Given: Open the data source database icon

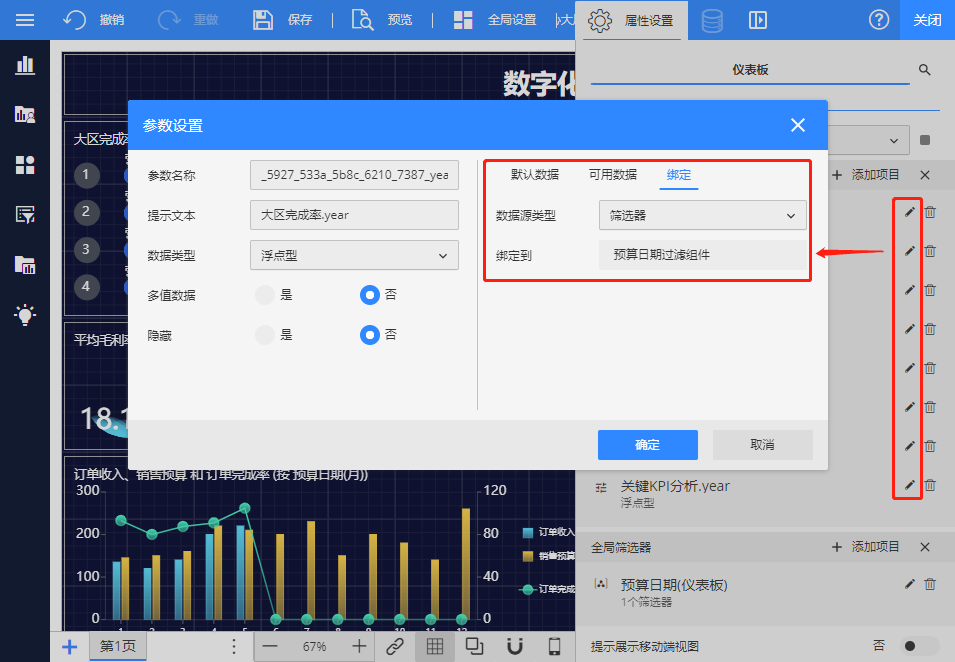Looking at the screenshot, I should (712, 20).
